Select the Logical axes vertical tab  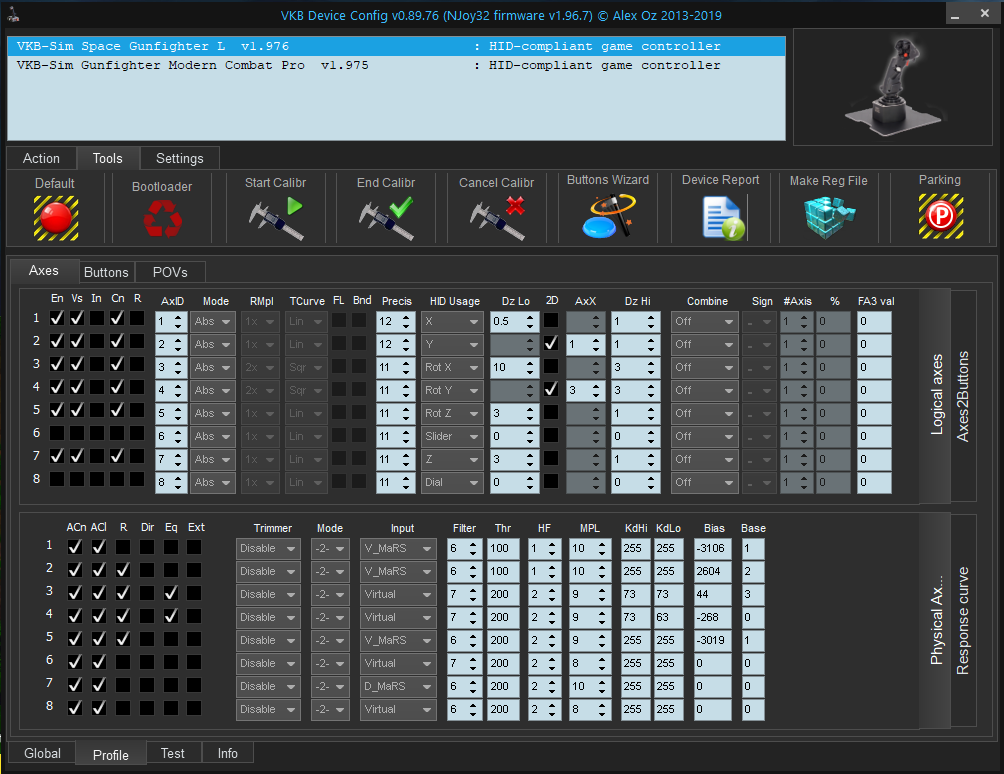[936, 396]
